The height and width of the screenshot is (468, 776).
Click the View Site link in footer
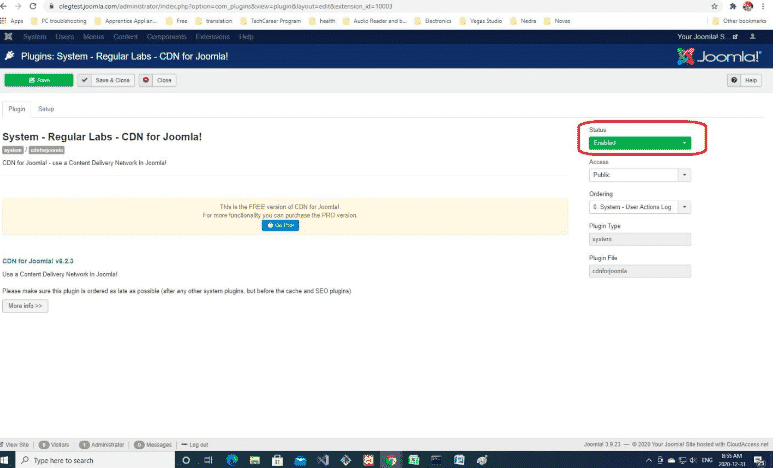[15, 445]
